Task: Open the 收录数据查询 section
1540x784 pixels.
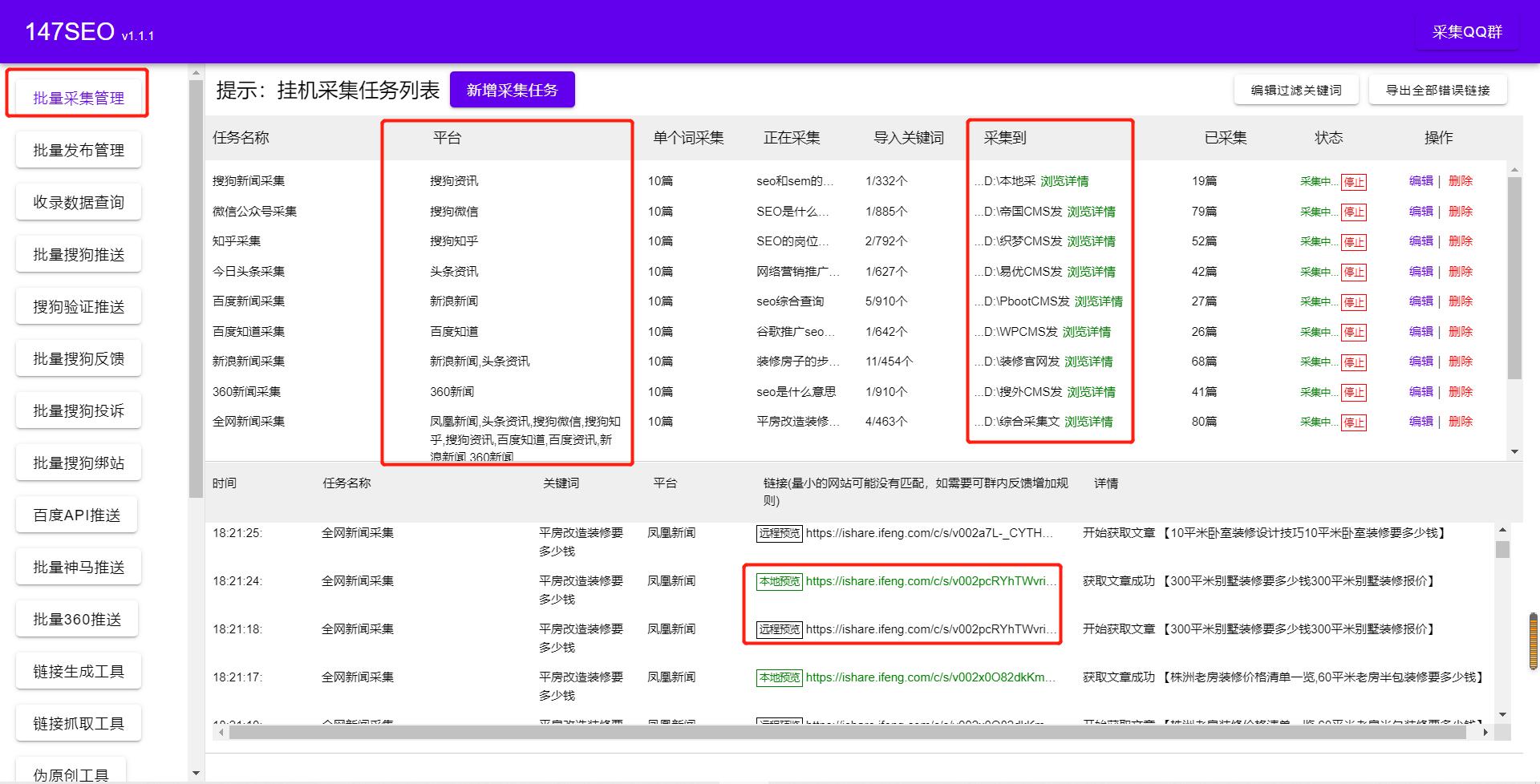Action: click(x=78, y=201)
